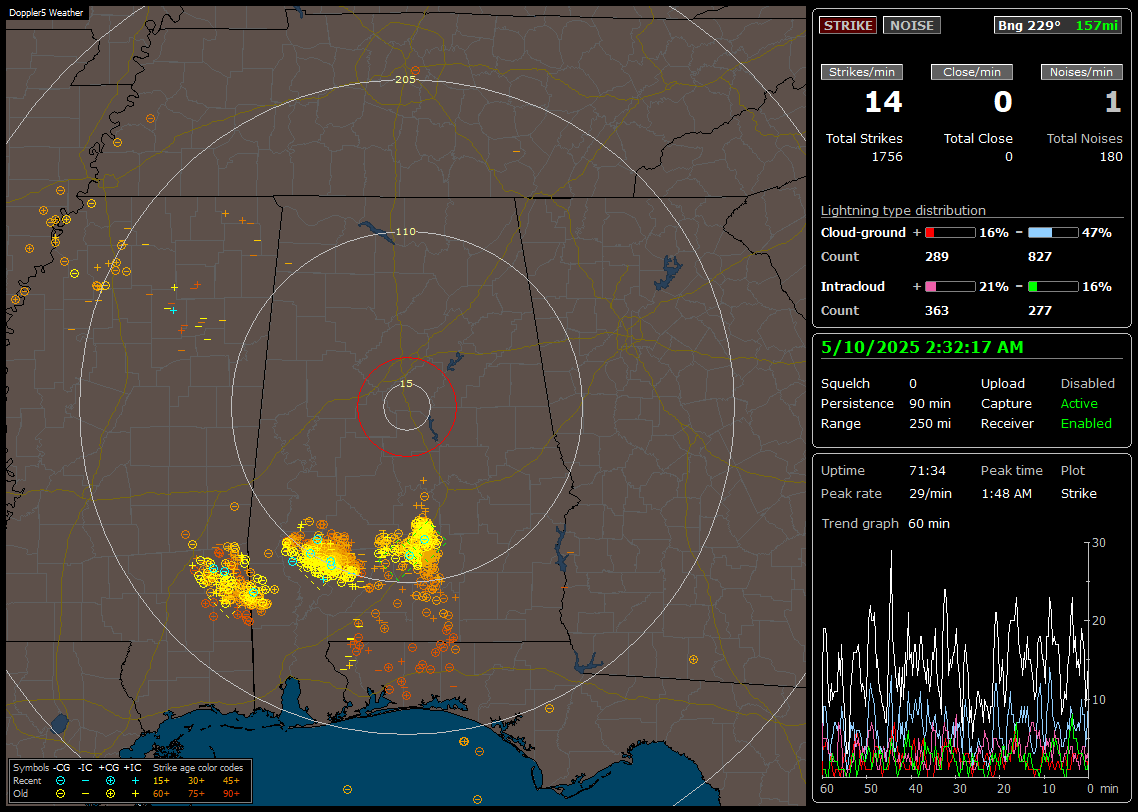Click the cloud-ground count 289
The image size is (1138, 812).
[936, 257]
